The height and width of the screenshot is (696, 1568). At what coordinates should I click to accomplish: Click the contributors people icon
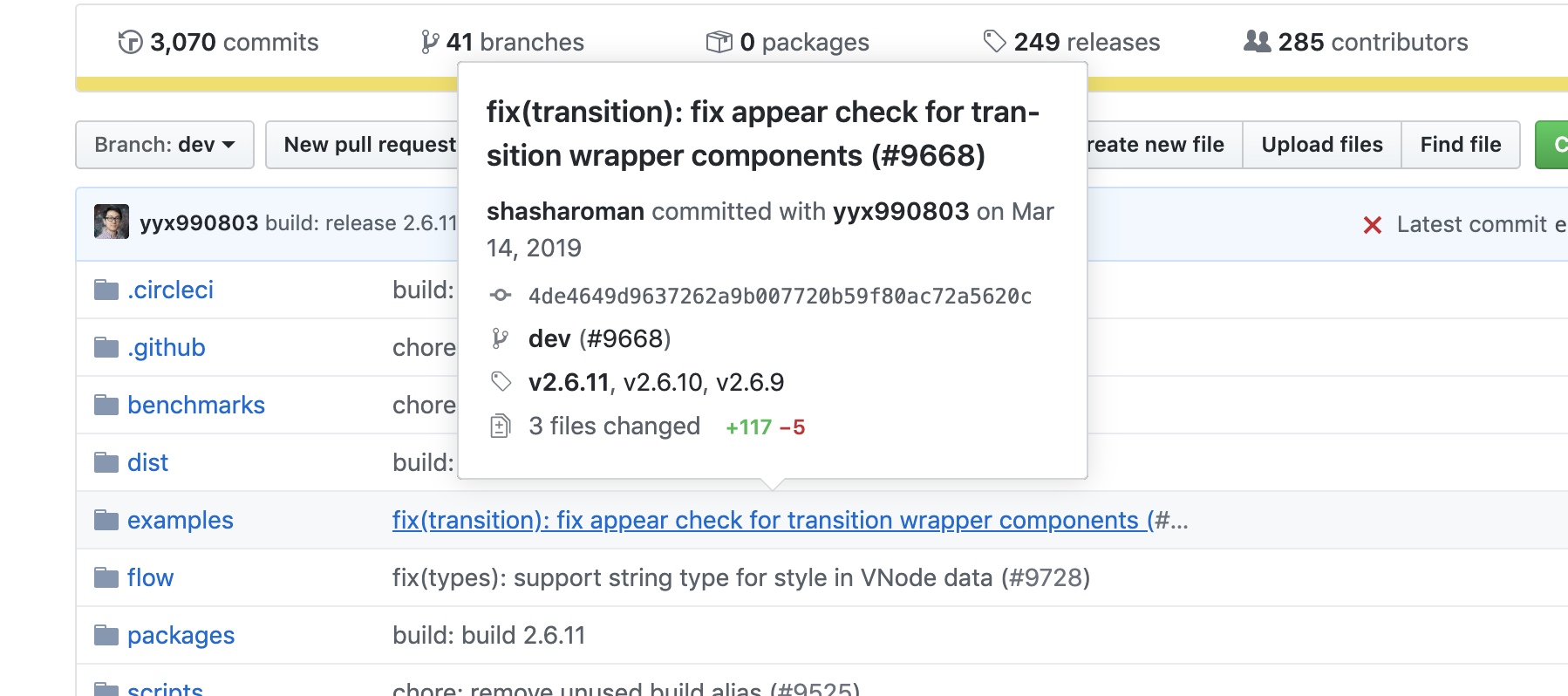point(1257,41)
